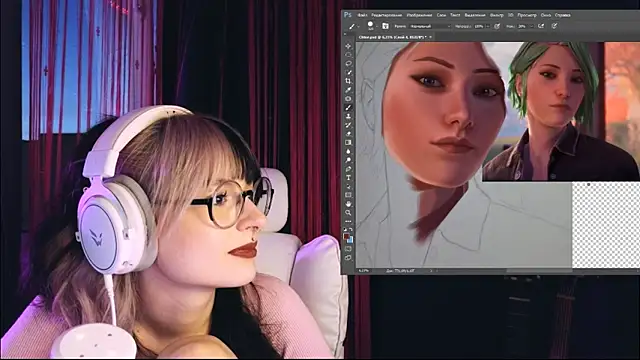Image resolution: width=640 pixels, height=360 pixels.
Task: Click the foreground color swatch
Action: click(x=347, y=237)
